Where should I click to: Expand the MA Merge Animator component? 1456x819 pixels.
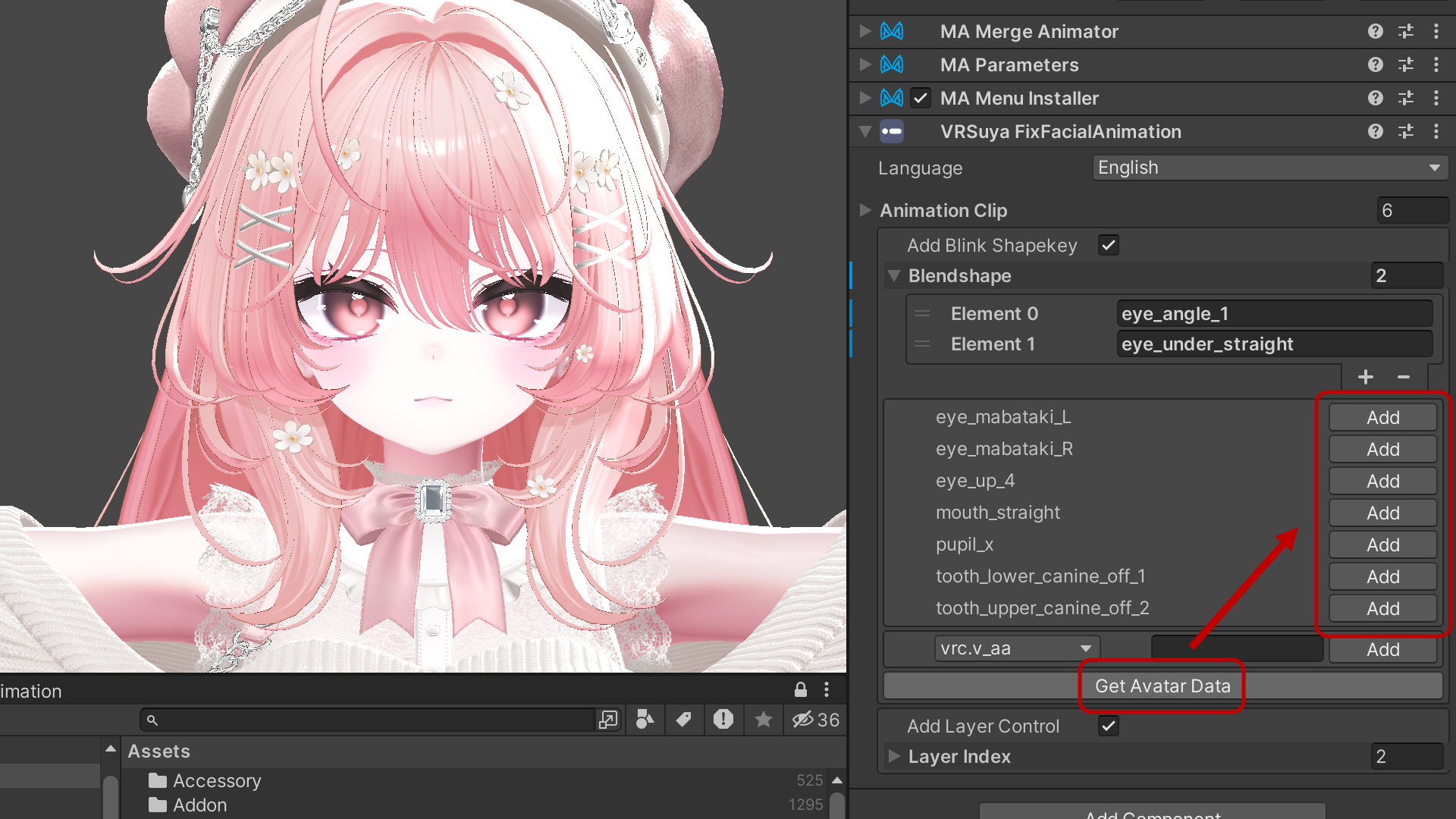point(865,31)
